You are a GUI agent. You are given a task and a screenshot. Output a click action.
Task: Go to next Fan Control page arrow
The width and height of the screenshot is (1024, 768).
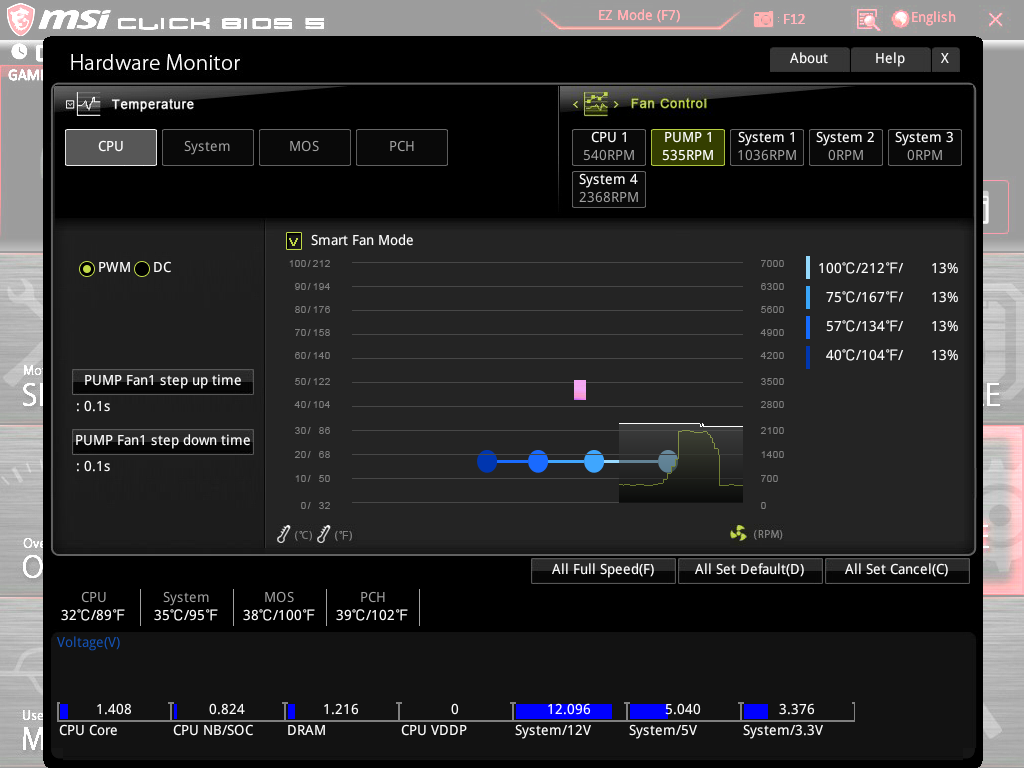(616, 104)
